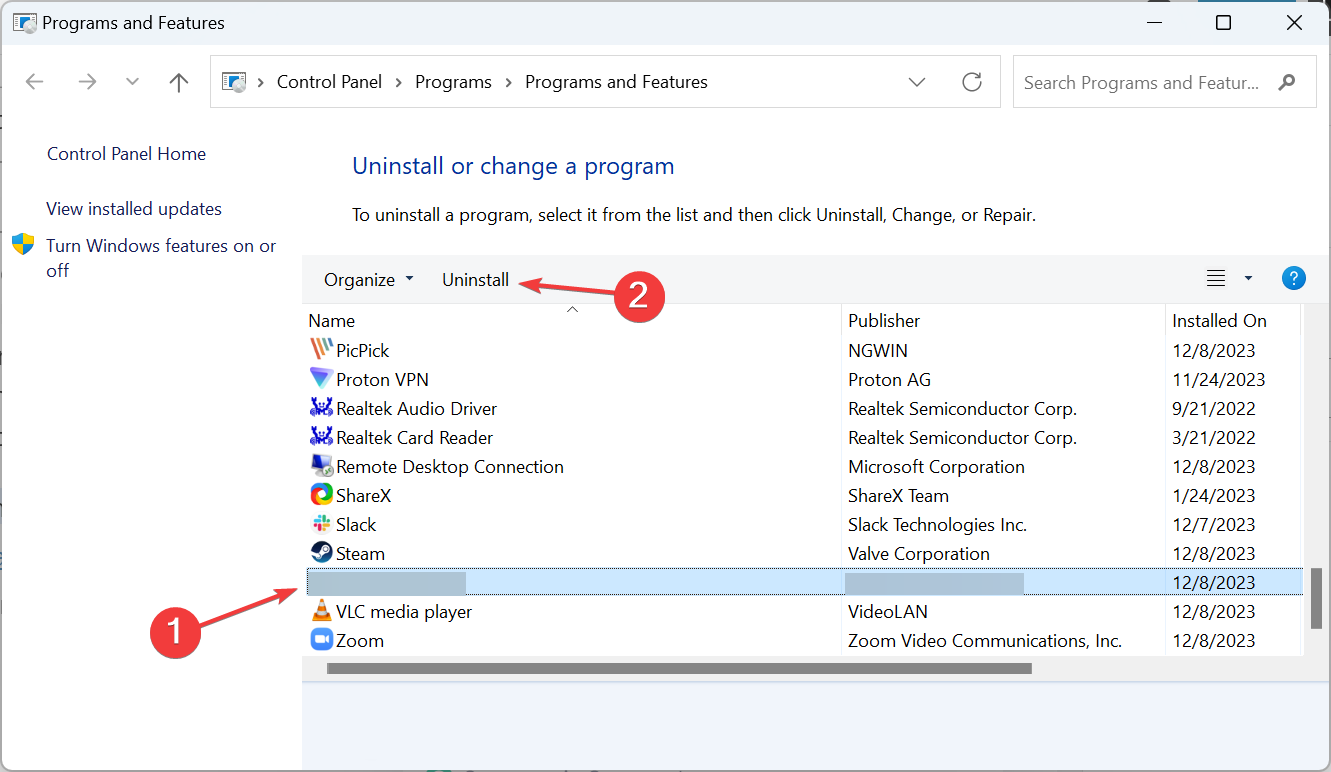The height and width of the screenshot is (772, 1331).
Task: Select the Zoom program entry
Action: click(804, 640)
